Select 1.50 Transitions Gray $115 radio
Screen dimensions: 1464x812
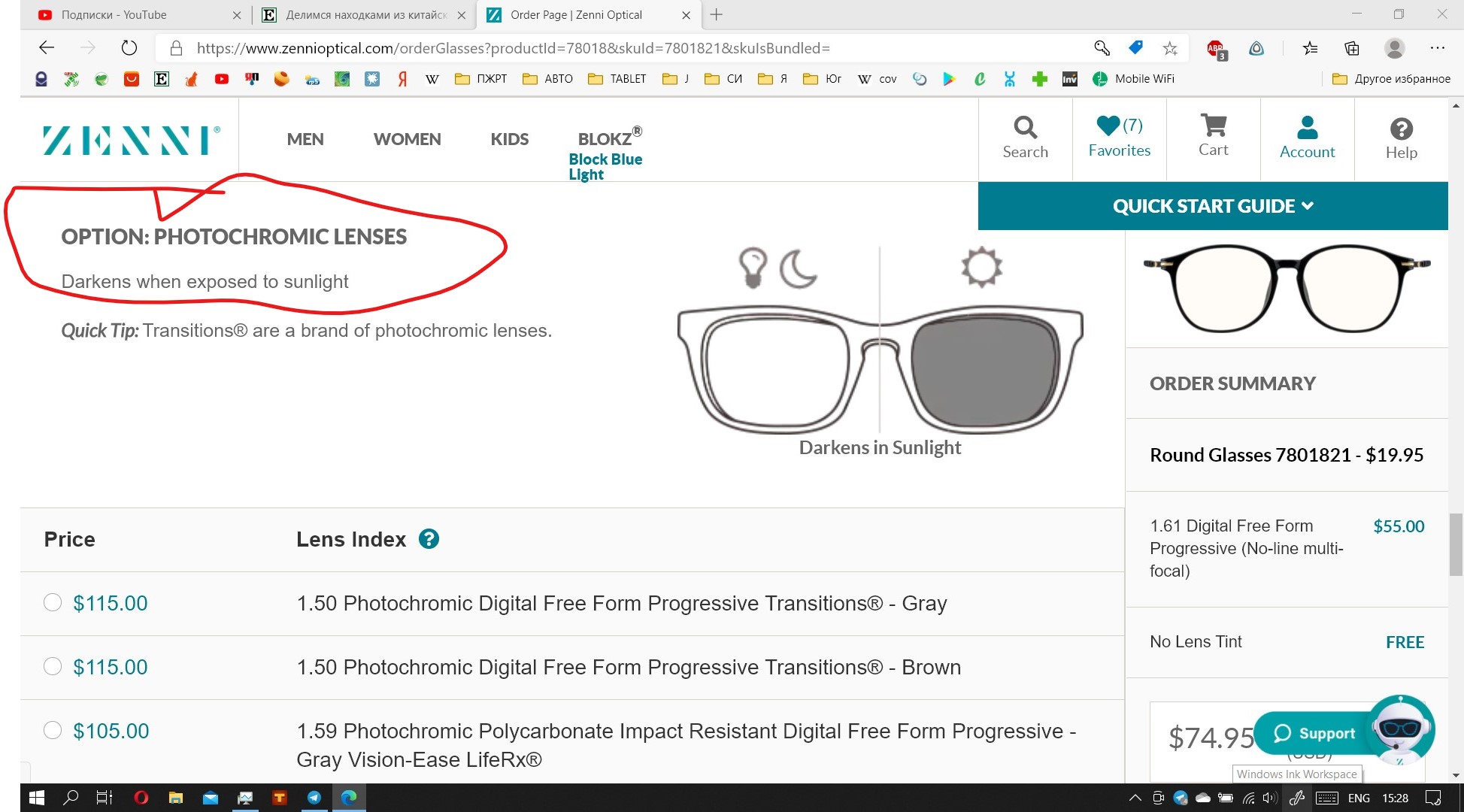click(53, 602)
